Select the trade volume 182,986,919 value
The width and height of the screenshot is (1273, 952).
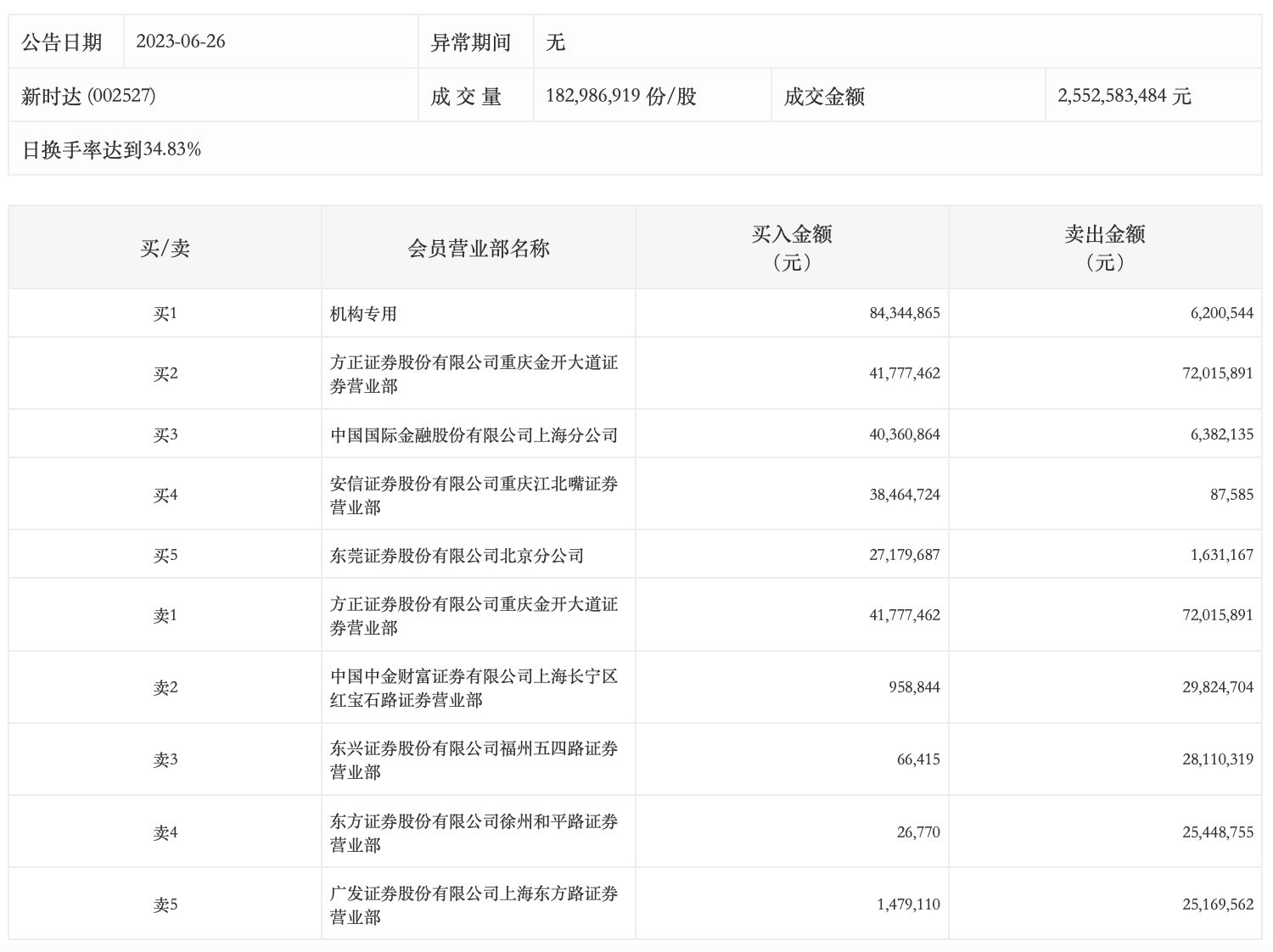pyautogui.click(x=620, y=96)
